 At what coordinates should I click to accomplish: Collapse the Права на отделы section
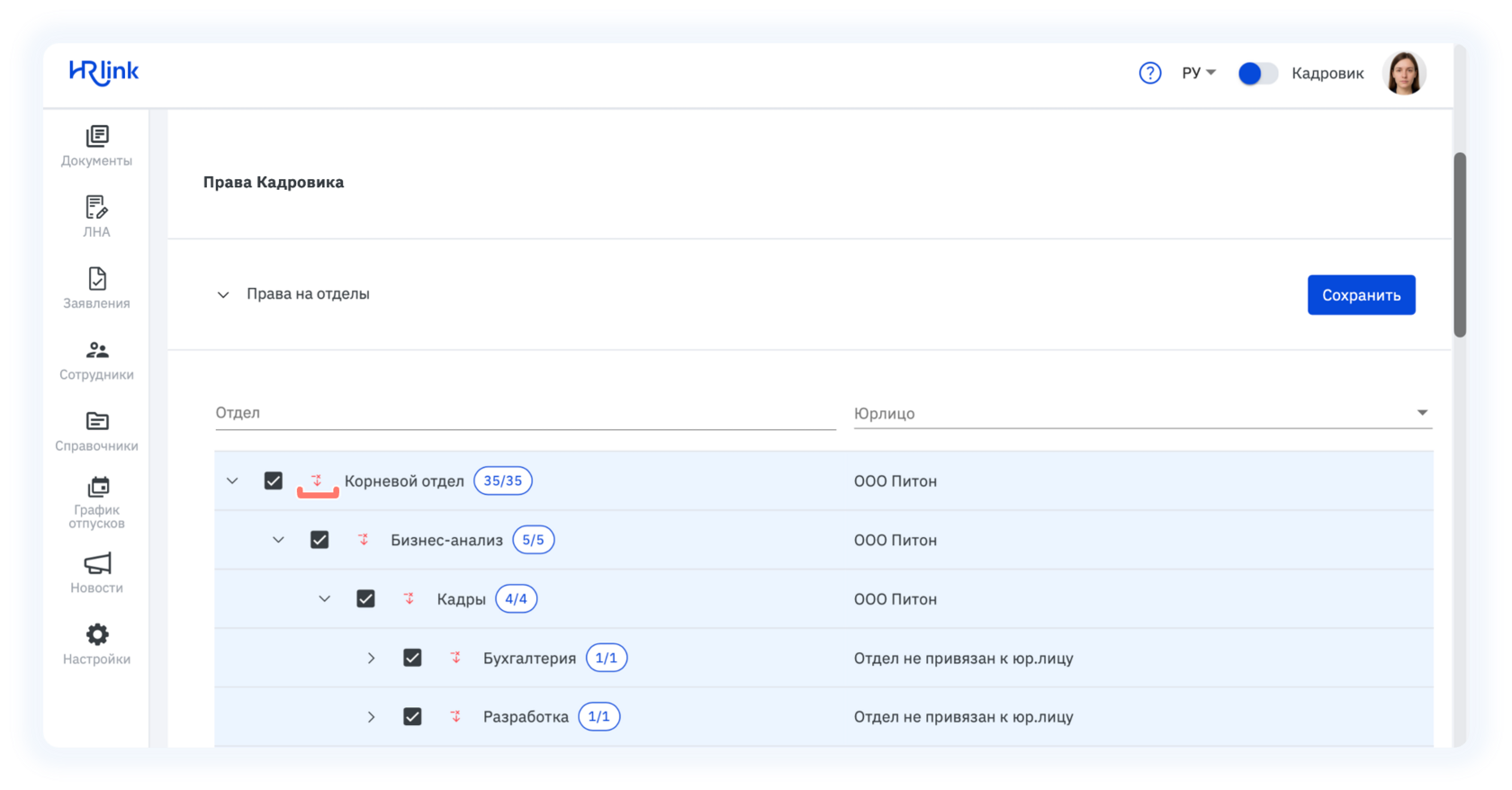223,294
